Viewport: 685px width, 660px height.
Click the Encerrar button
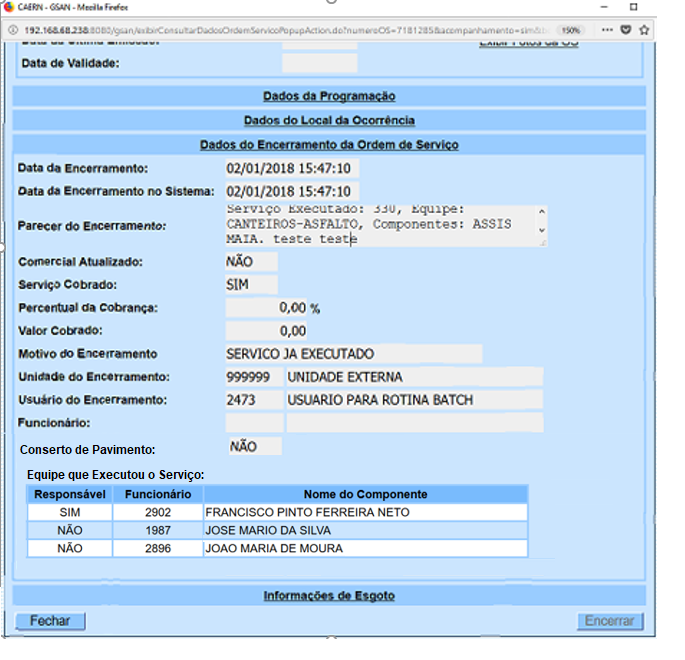point(609,621)
